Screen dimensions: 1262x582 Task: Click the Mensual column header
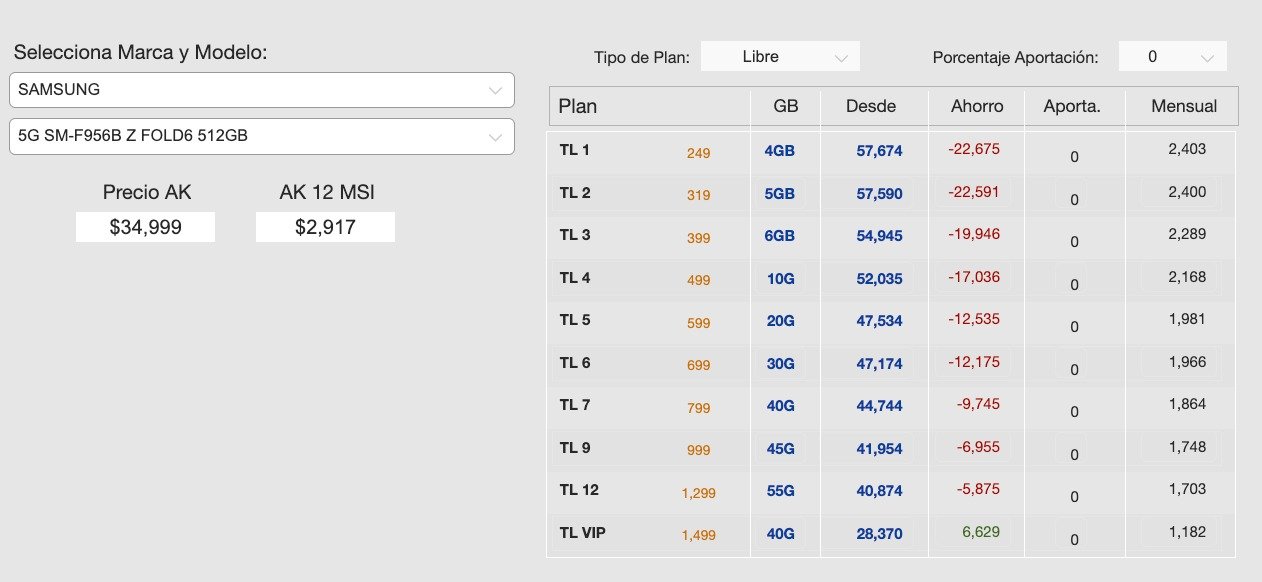pyautogui.click(x=1184, y=106)
